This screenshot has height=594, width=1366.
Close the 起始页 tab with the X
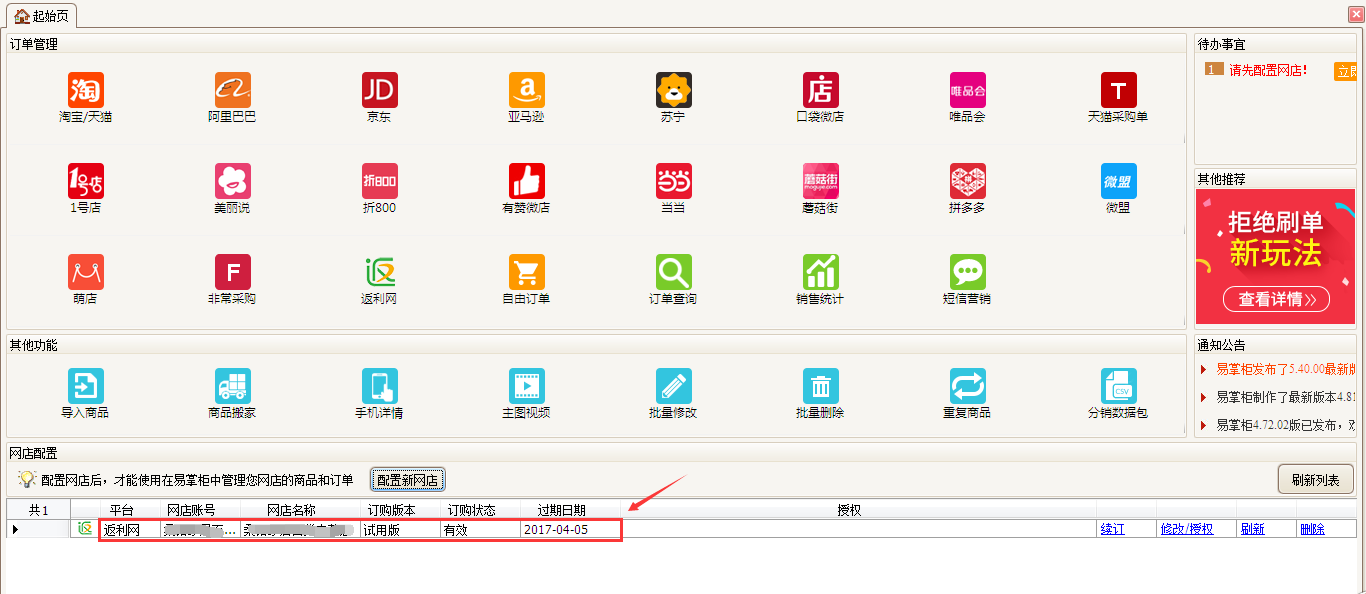click(1355, 13)
